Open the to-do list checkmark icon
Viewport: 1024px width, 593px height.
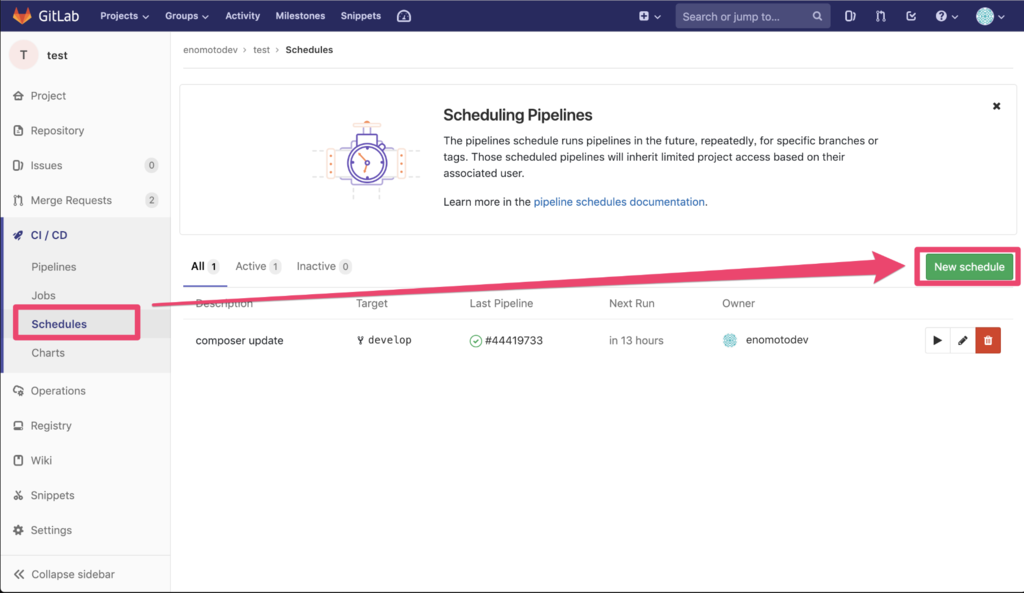tap(910, 16)
